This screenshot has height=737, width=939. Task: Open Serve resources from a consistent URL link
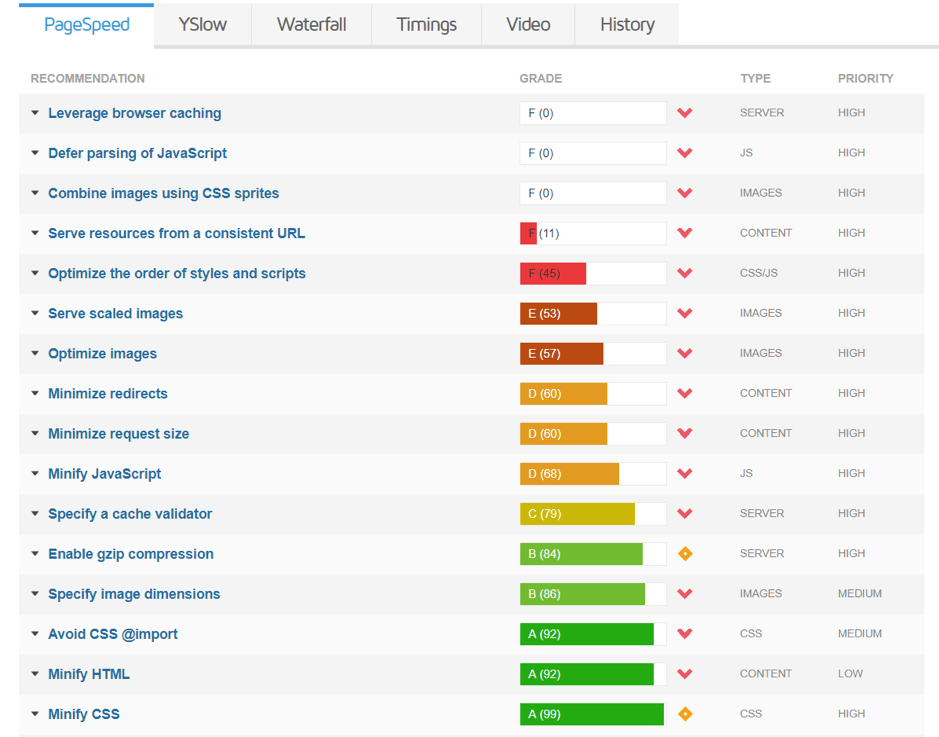click(x=176, y=233)
